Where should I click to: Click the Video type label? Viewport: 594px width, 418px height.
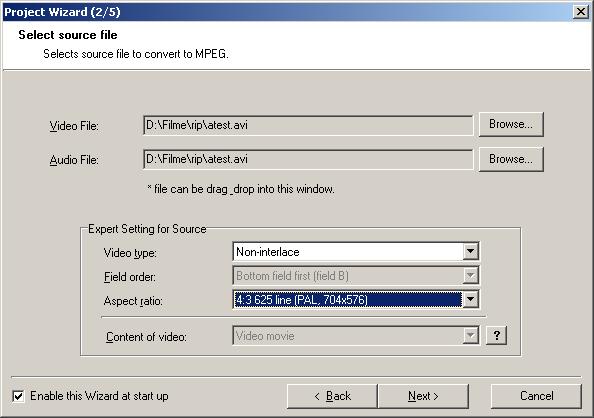130,253
